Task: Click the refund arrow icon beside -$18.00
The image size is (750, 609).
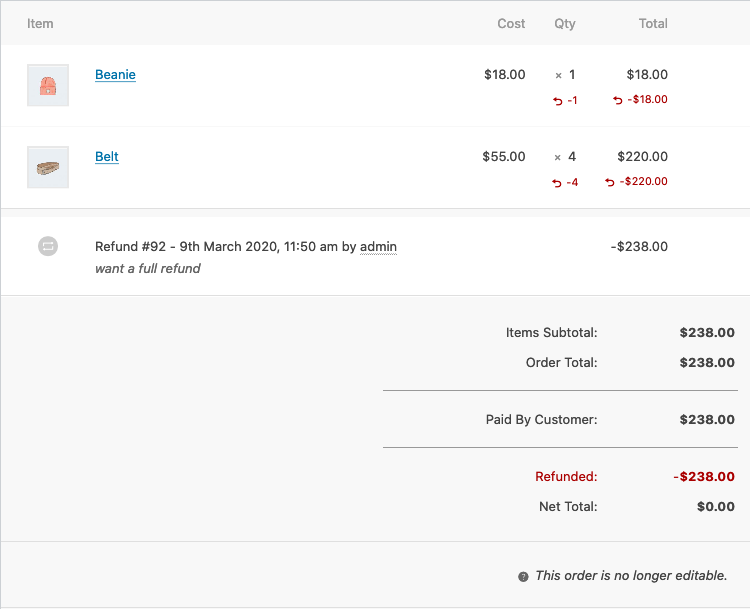Action: [x=617, y=100]
